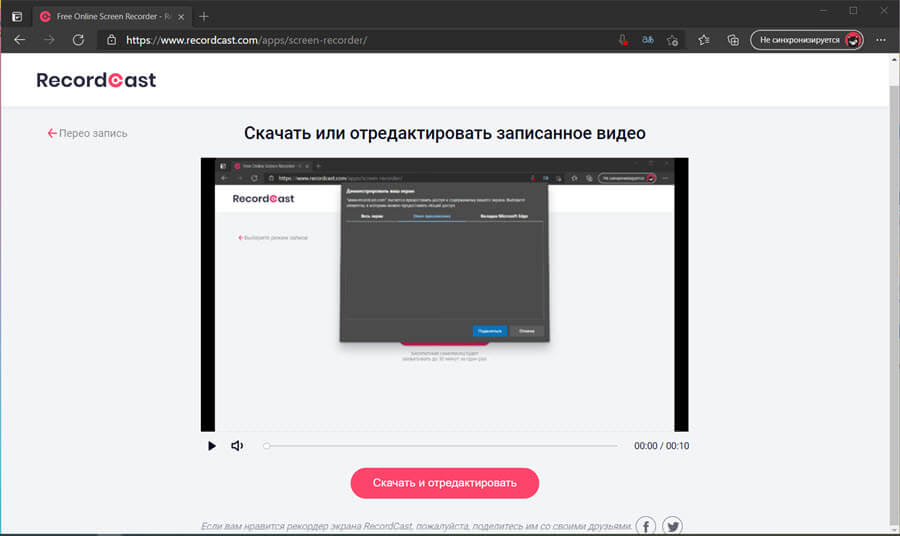The width and height of the screenshot is (900, 536).
Task: Add page to favorites star icon
Action: pyautogui.click(x=673, y=40)
